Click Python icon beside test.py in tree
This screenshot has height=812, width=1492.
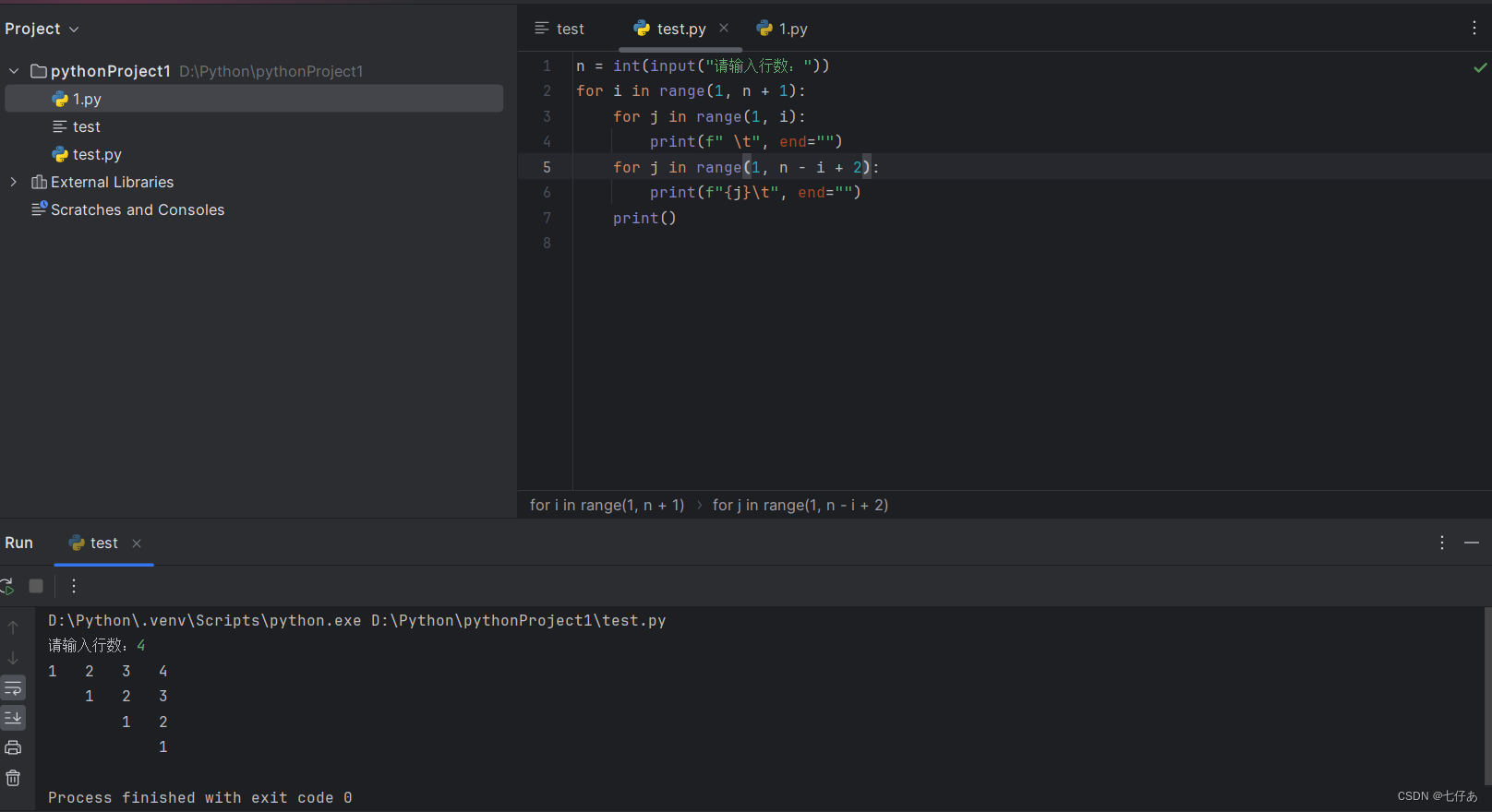coord(60,154)
